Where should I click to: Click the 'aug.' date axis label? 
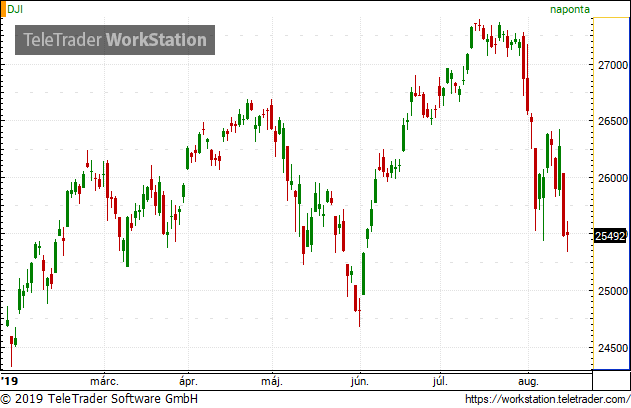[528, 381]
